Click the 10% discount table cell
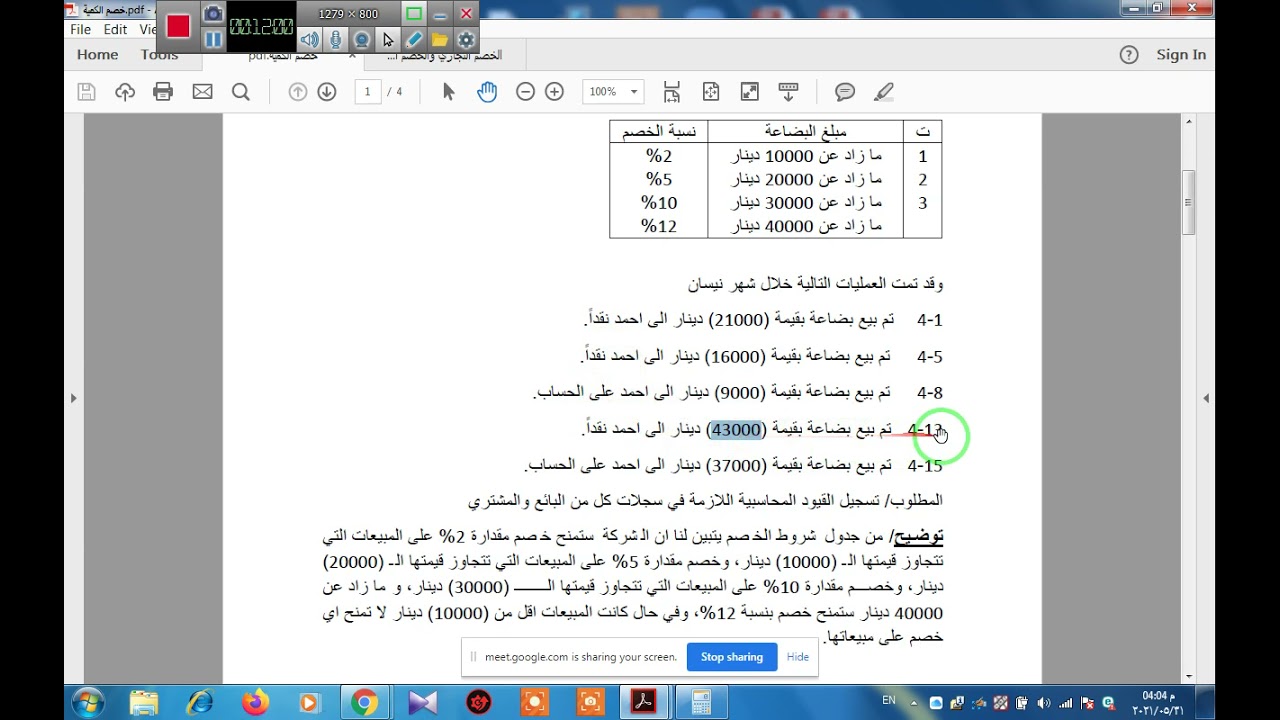 (x=659, y=203)
